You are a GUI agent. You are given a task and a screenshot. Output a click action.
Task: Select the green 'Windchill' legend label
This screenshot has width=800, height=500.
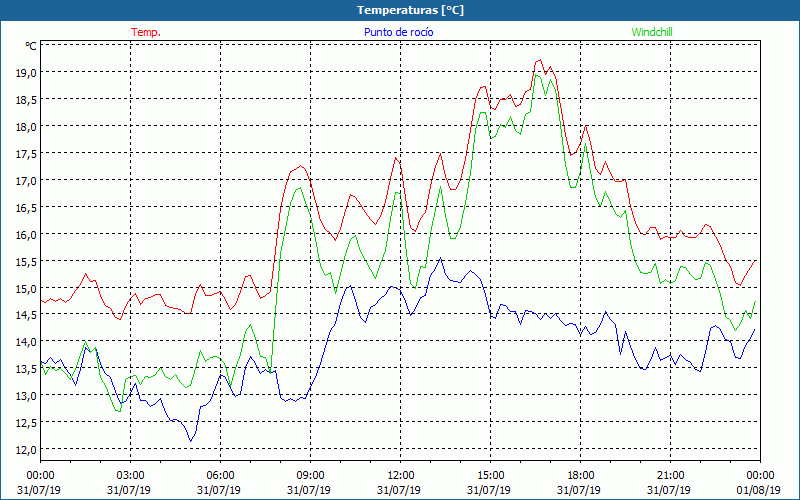point(652,32)
